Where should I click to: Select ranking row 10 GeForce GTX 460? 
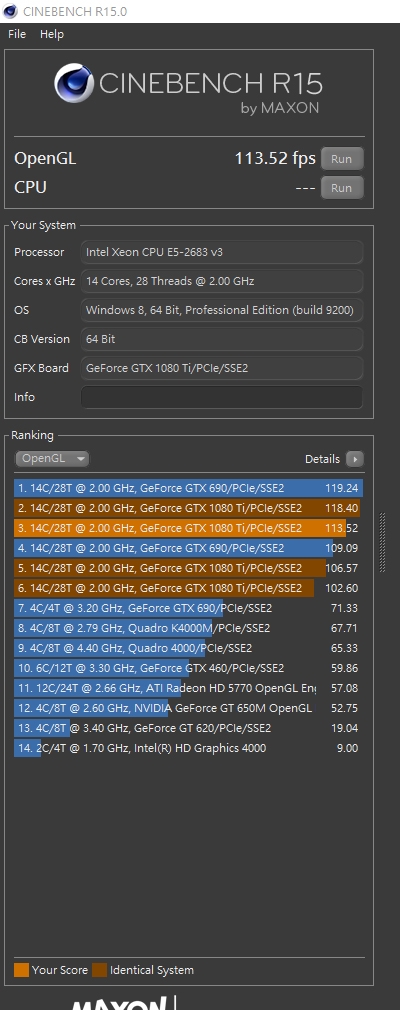coord(189,668)
